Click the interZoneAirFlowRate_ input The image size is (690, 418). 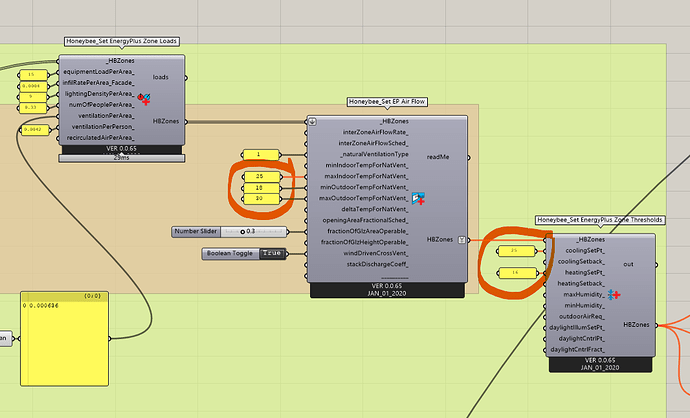point(376,132)
